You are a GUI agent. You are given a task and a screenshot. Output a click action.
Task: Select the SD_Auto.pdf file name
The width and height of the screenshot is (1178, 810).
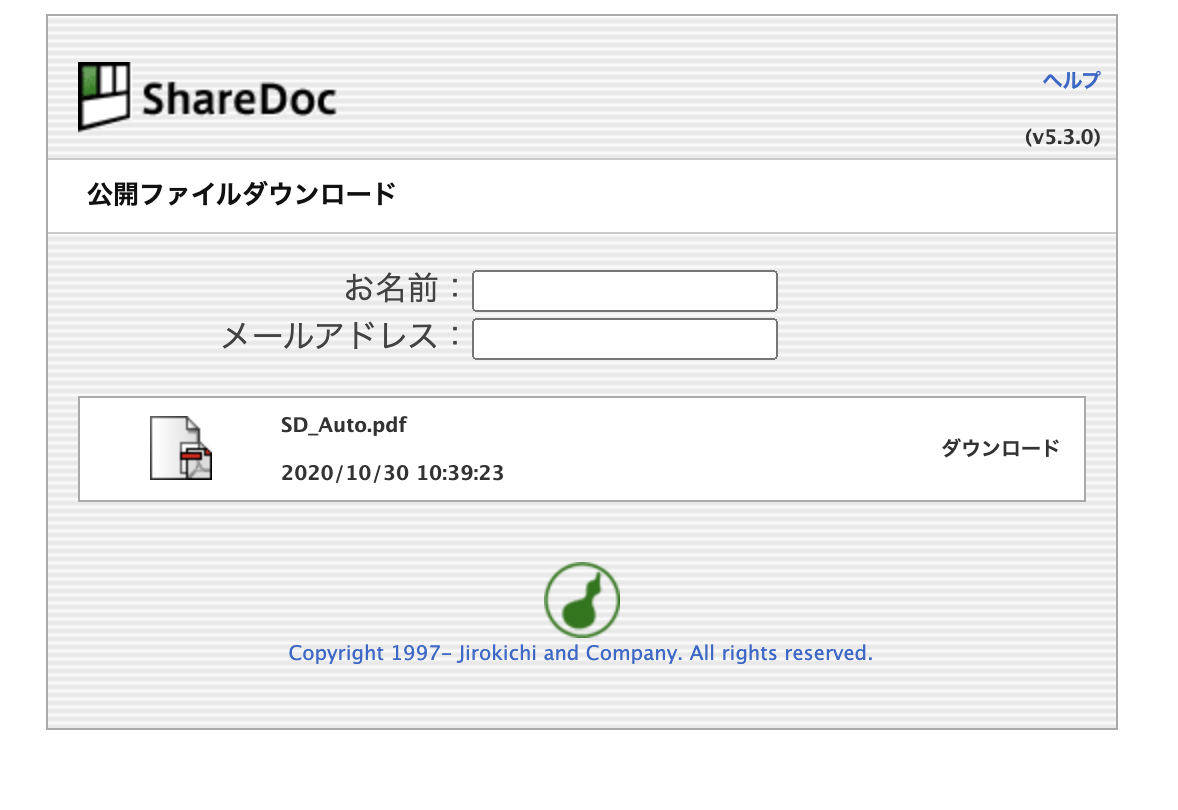pos(343,425)
